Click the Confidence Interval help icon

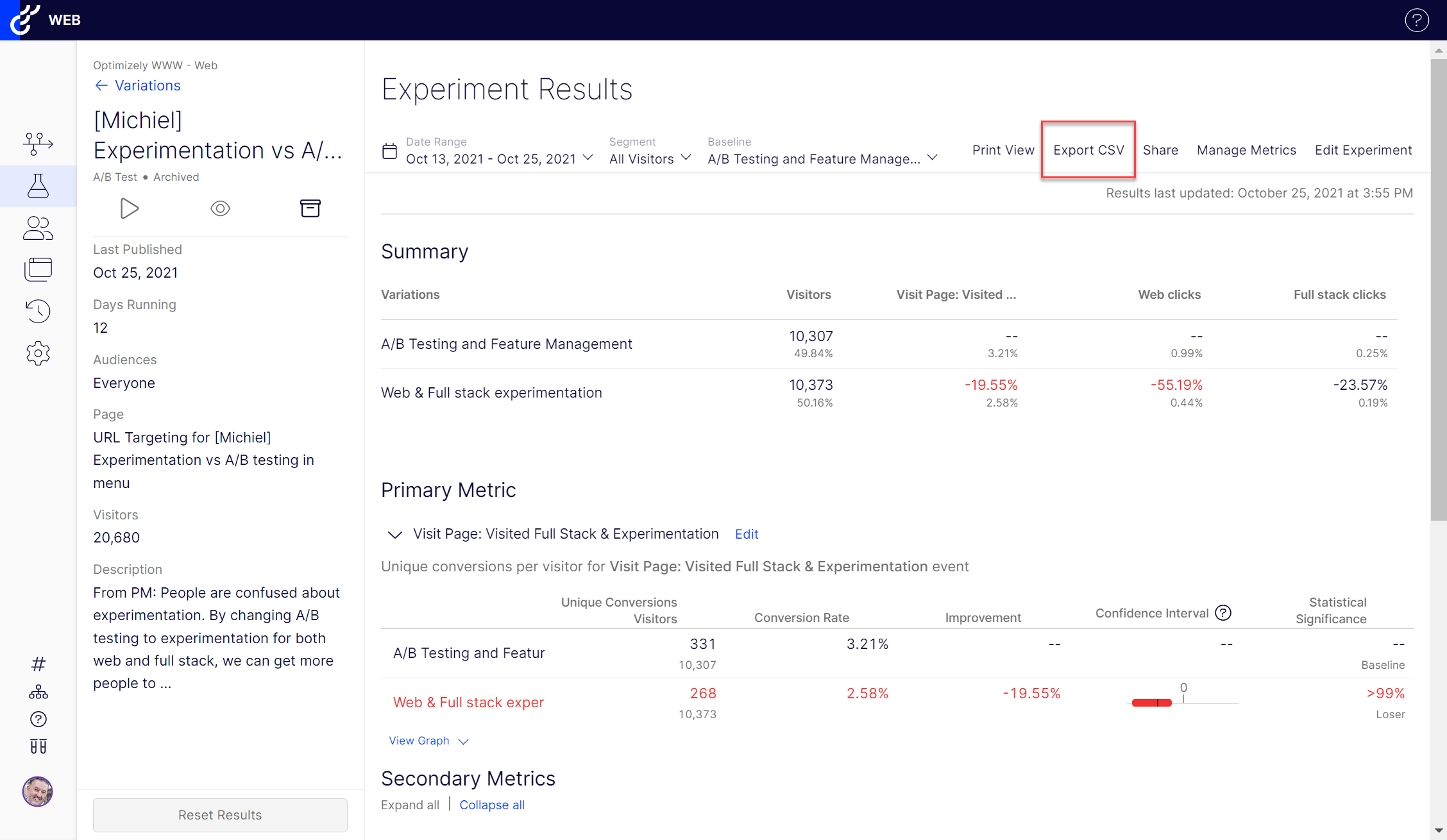pyautogui.click(x=1223, y=613)
